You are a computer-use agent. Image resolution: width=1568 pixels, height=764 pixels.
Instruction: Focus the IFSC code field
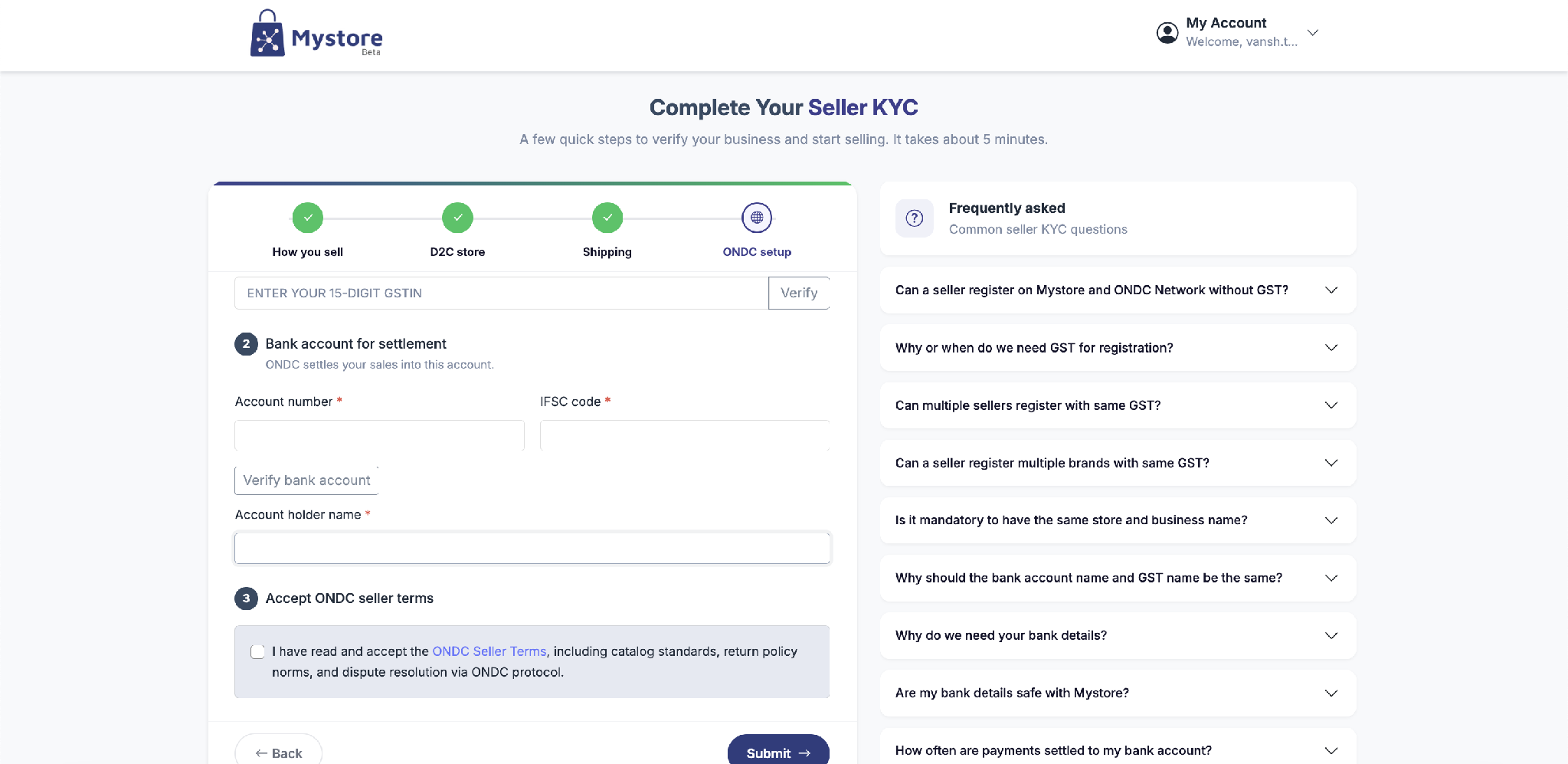[x=685, y=435]
